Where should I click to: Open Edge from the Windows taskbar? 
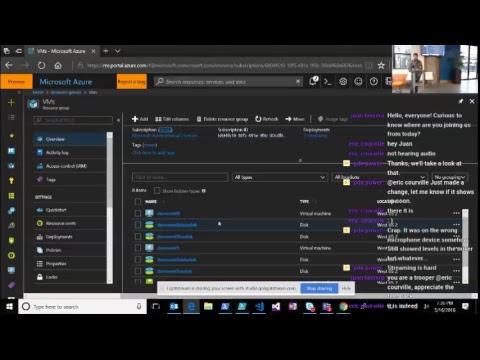tap(191, 306)
